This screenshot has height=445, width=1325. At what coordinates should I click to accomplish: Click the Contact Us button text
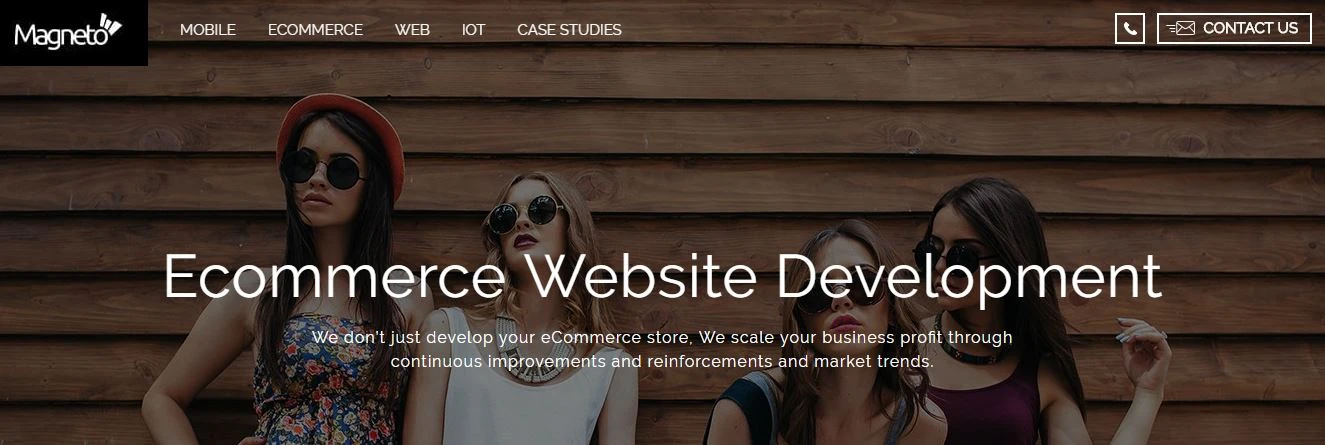(x=1250, y=29)
